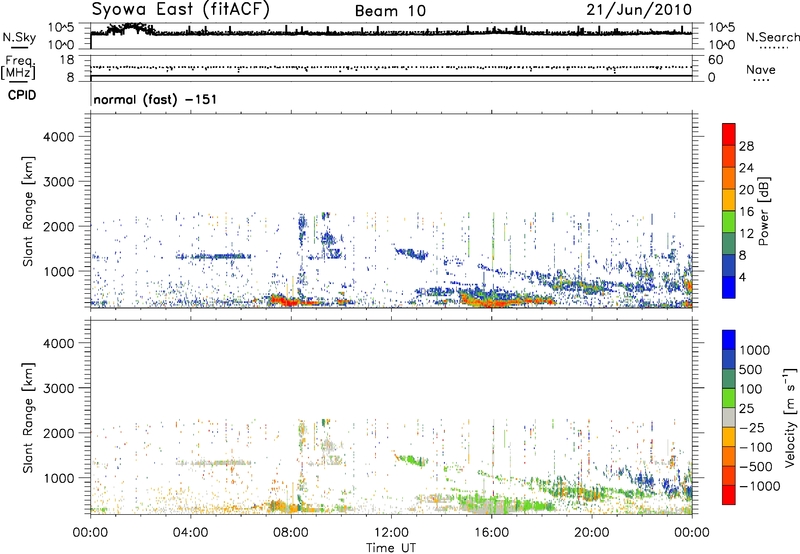
Task: Click the '-100' tick on Velocity colorbar
Action: [756, 447]
